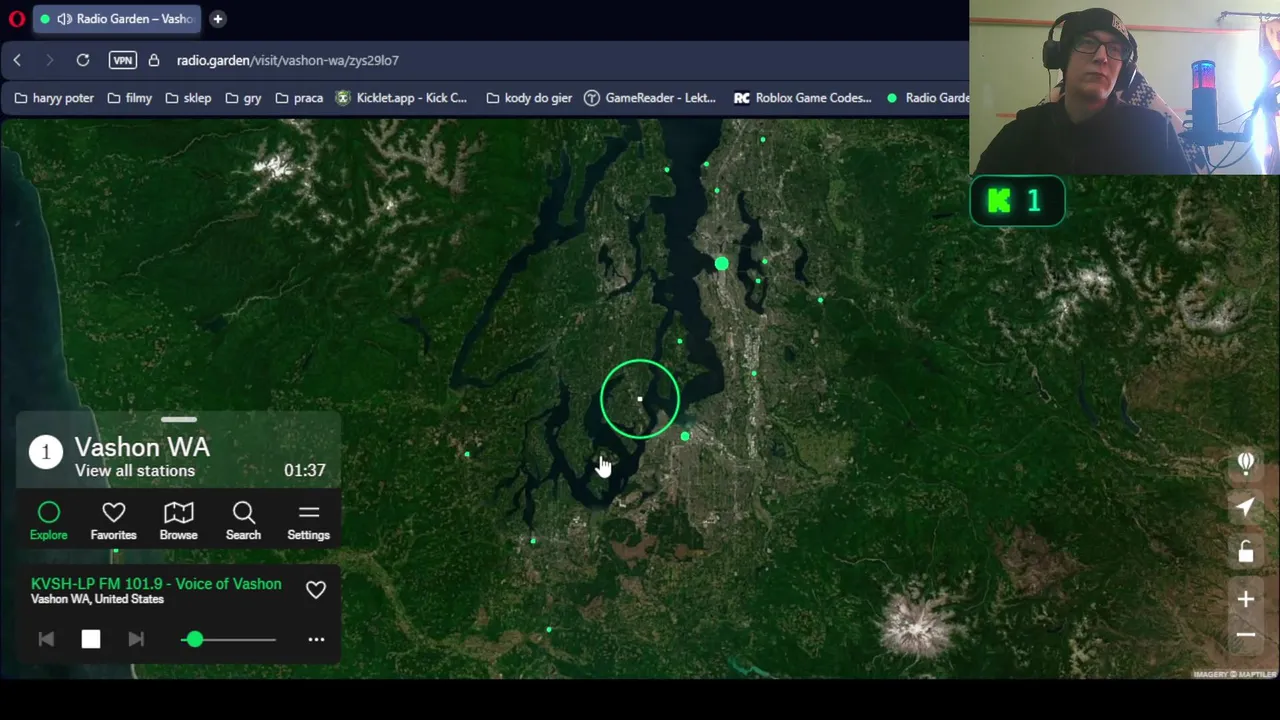Viewport: 1280px width, 720px height.
Task: Open the filmy bookmark folder
Action: click(129, 98)
